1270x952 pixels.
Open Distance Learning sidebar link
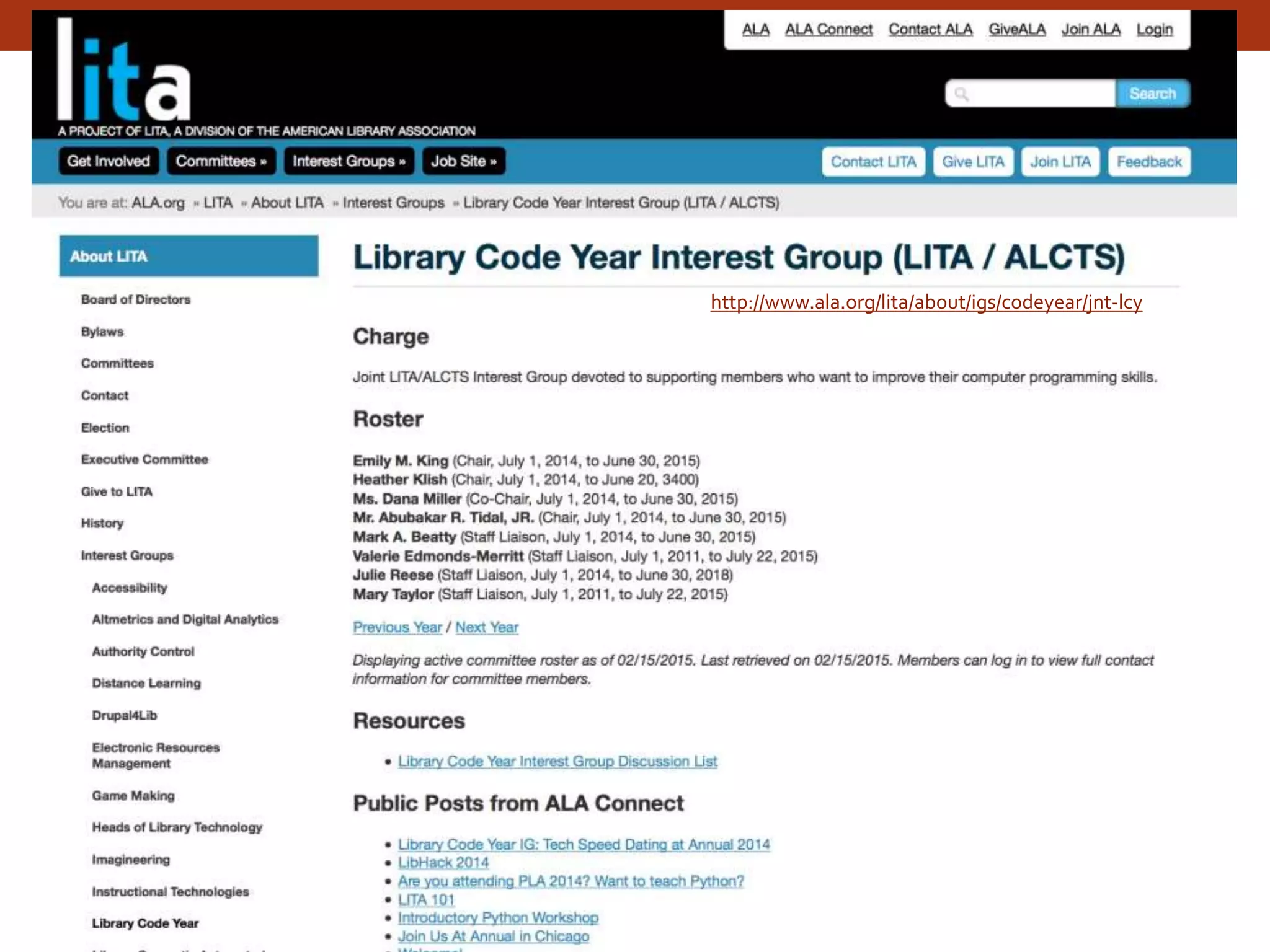point(146,683)
